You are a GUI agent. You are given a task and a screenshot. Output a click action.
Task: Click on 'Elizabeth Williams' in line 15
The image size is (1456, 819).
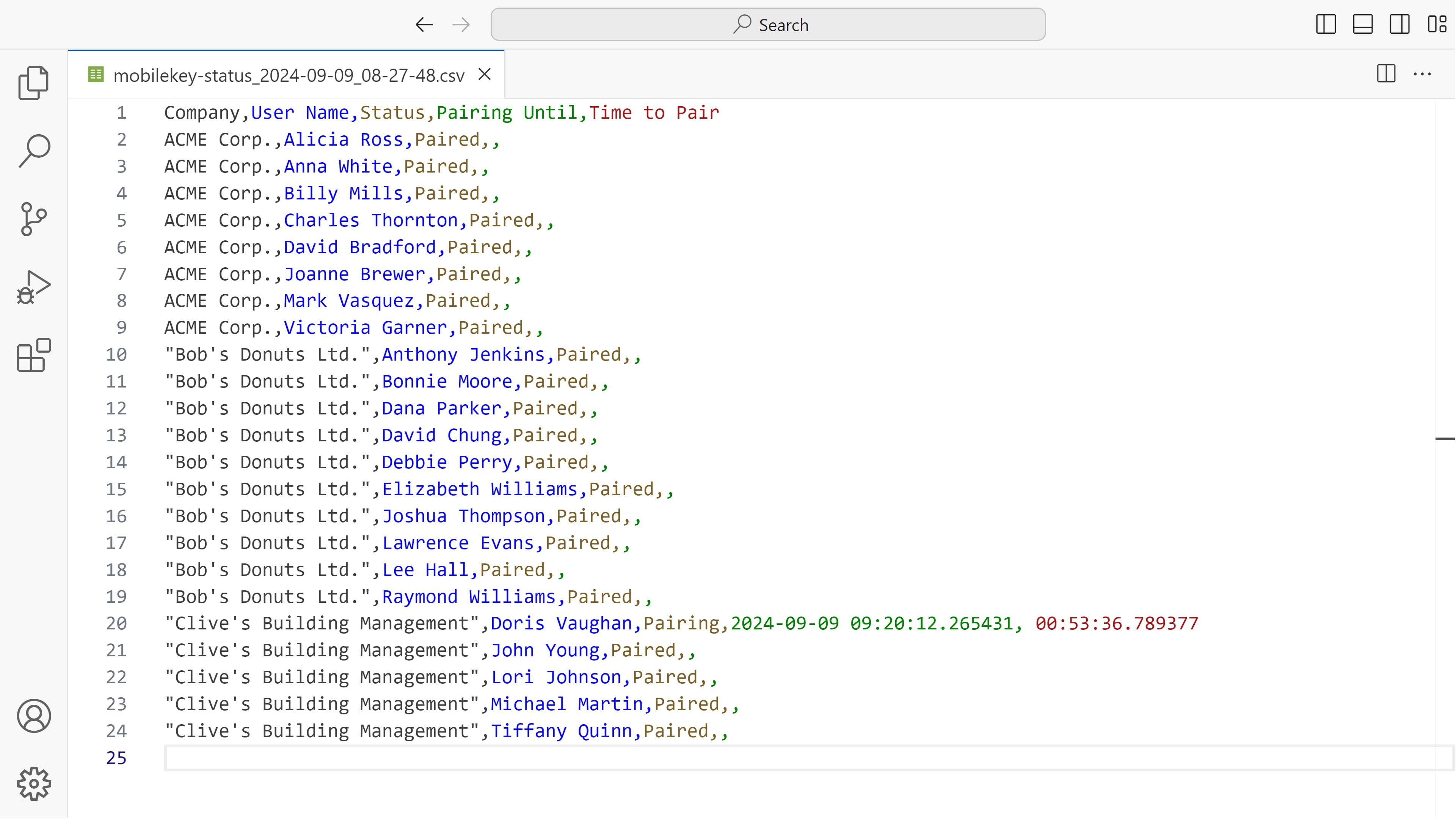point(480,489)
